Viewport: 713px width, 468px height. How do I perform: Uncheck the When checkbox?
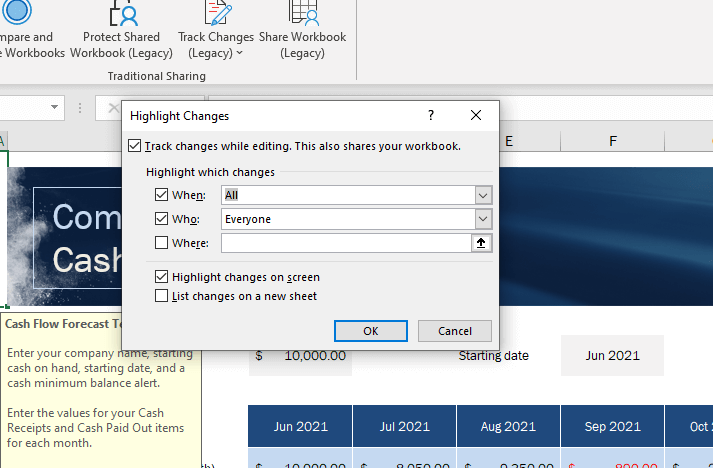(161, 195)
